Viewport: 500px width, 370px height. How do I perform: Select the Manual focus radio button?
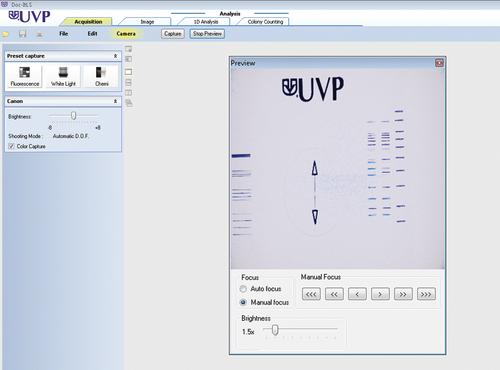[243, 302]
